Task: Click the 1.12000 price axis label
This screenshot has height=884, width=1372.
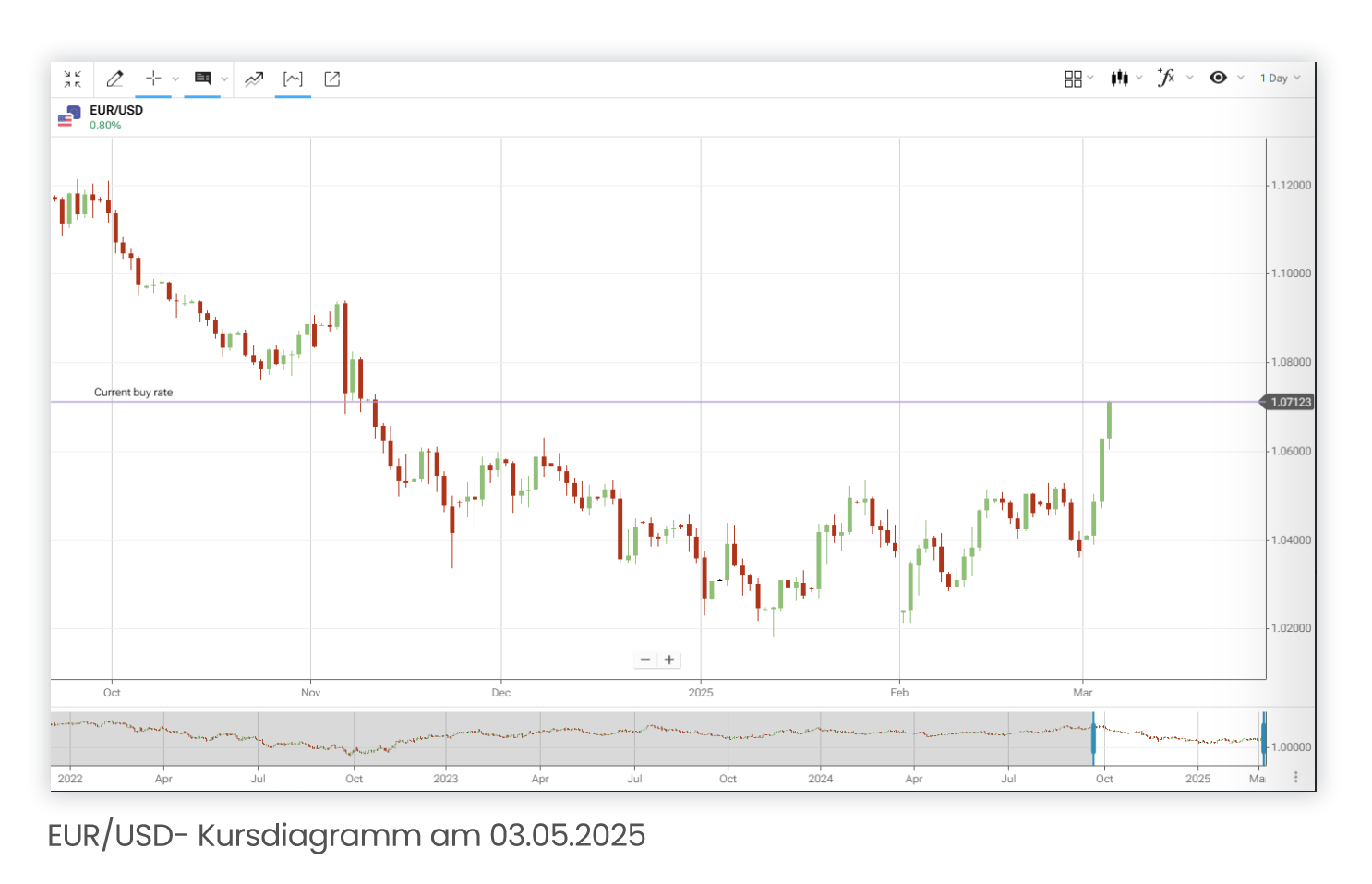Action: [x=1291, y=186]
